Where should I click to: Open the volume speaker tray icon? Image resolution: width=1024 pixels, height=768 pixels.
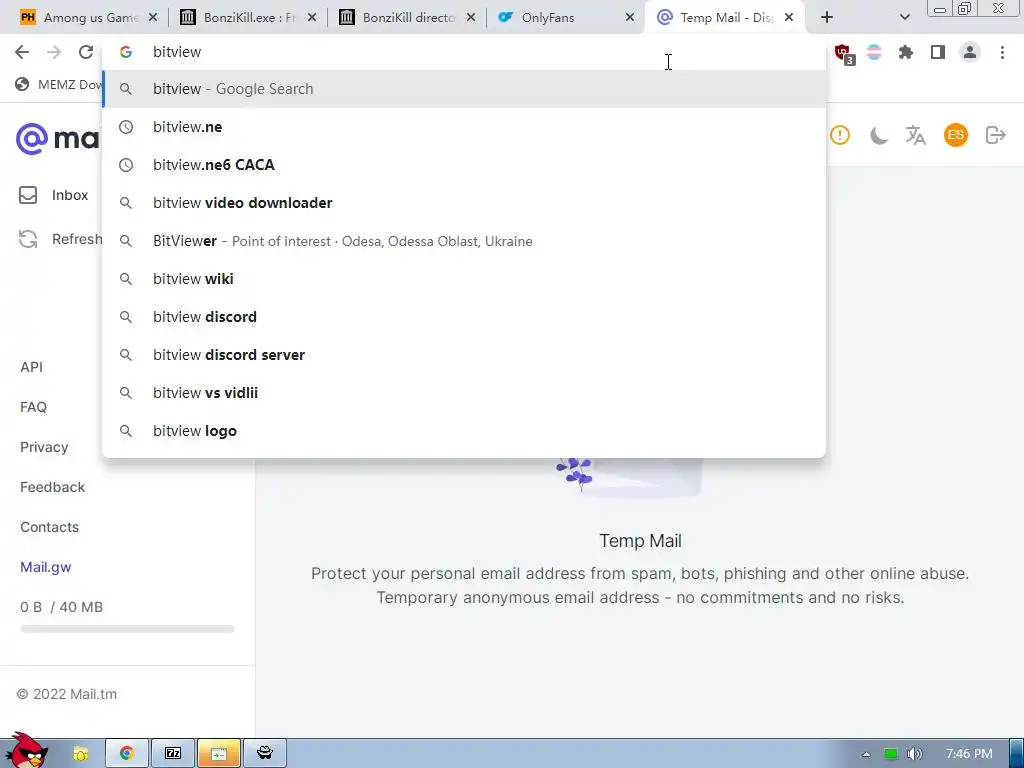(915, 754)
